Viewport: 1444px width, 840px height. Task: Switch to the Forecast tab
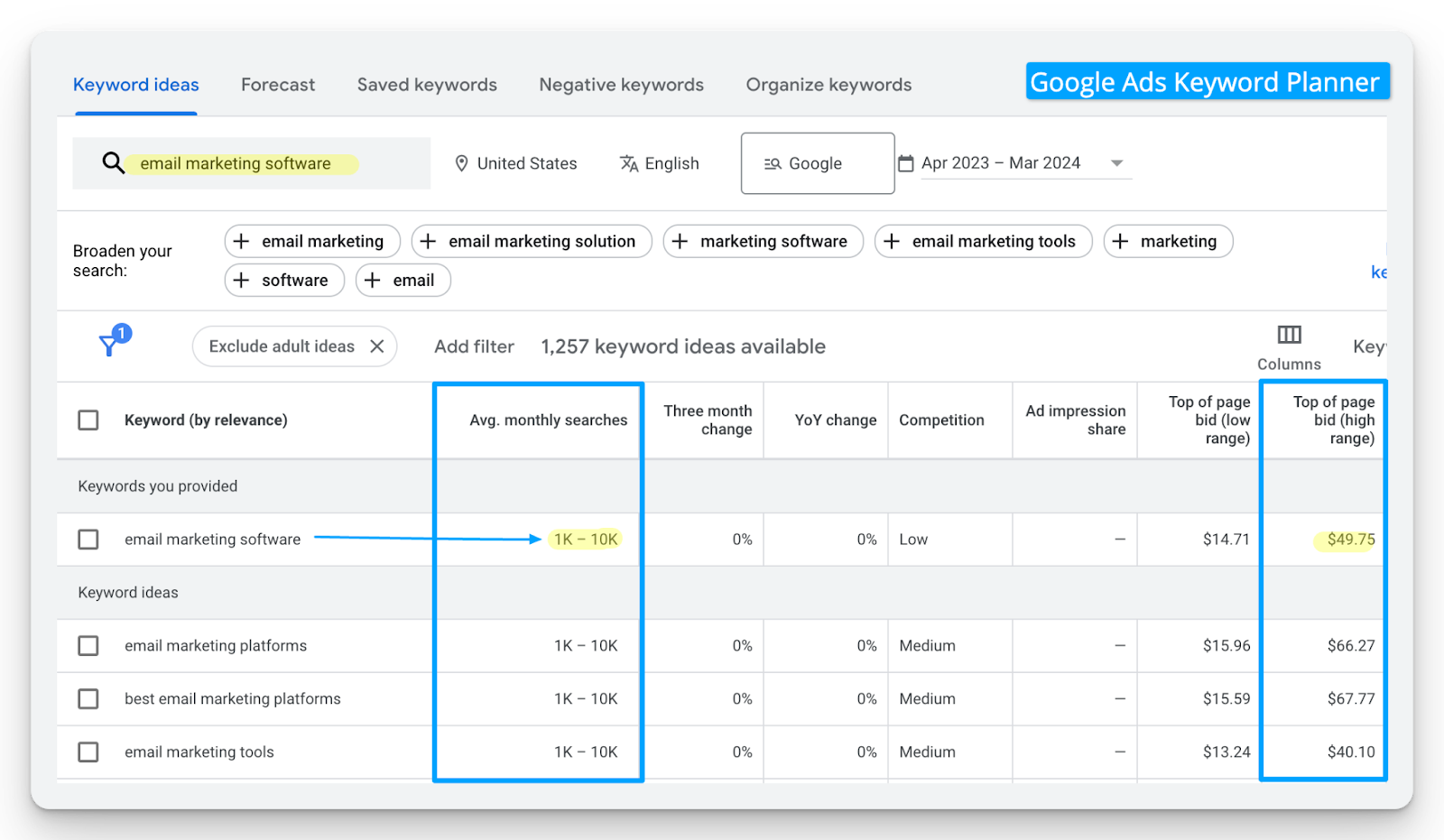(x=278, y=85)
